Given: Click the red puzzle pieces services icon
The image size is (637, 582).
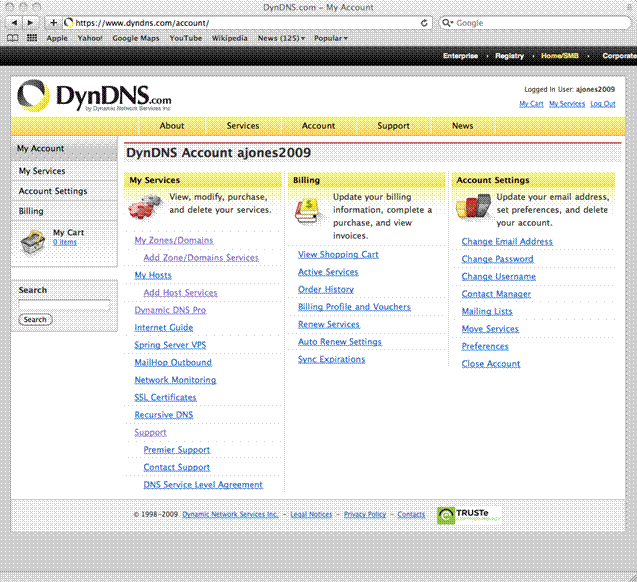Looking at the screenshot, I should tap(145, 206).
